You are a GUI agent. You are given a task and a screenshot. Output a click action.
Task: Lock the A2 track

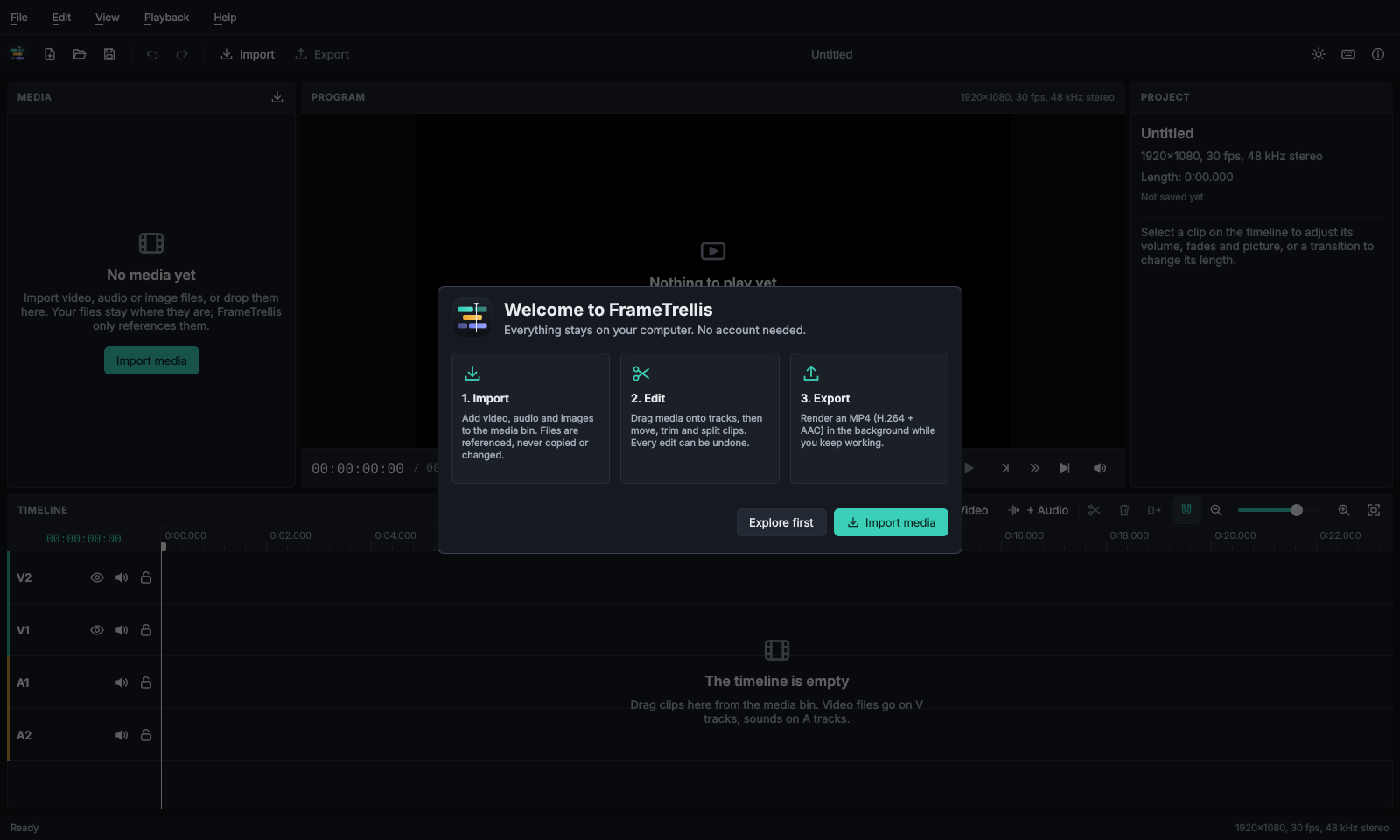point(146,735)
